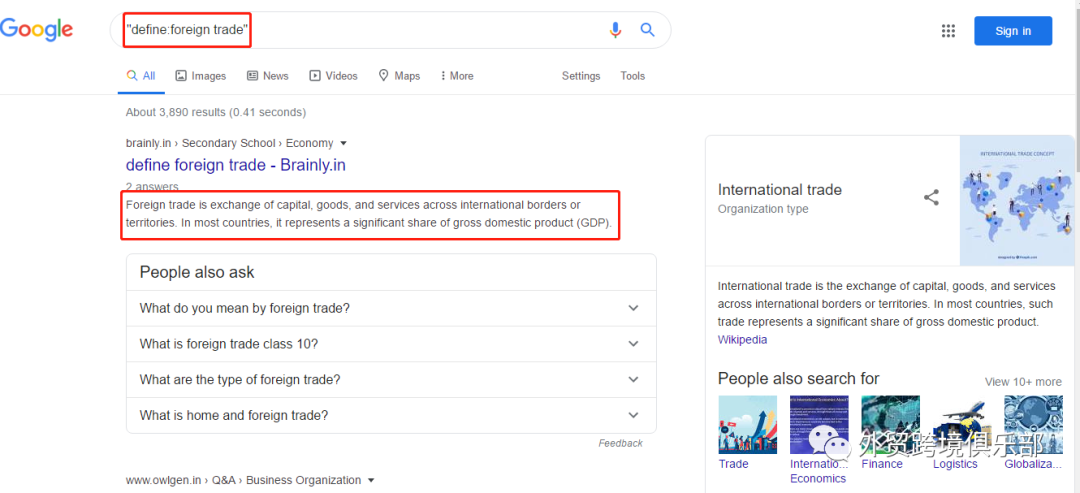
Task: Open the More search options menu
Action: [x=457, y=76]
